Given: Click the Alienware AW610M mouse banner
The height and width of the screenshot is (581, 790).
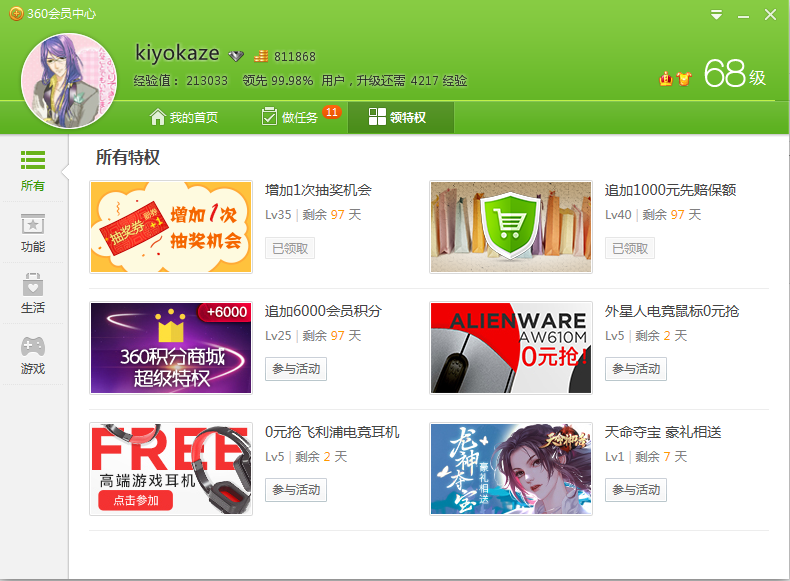Looking at the screenshot, I should [511, 348].
